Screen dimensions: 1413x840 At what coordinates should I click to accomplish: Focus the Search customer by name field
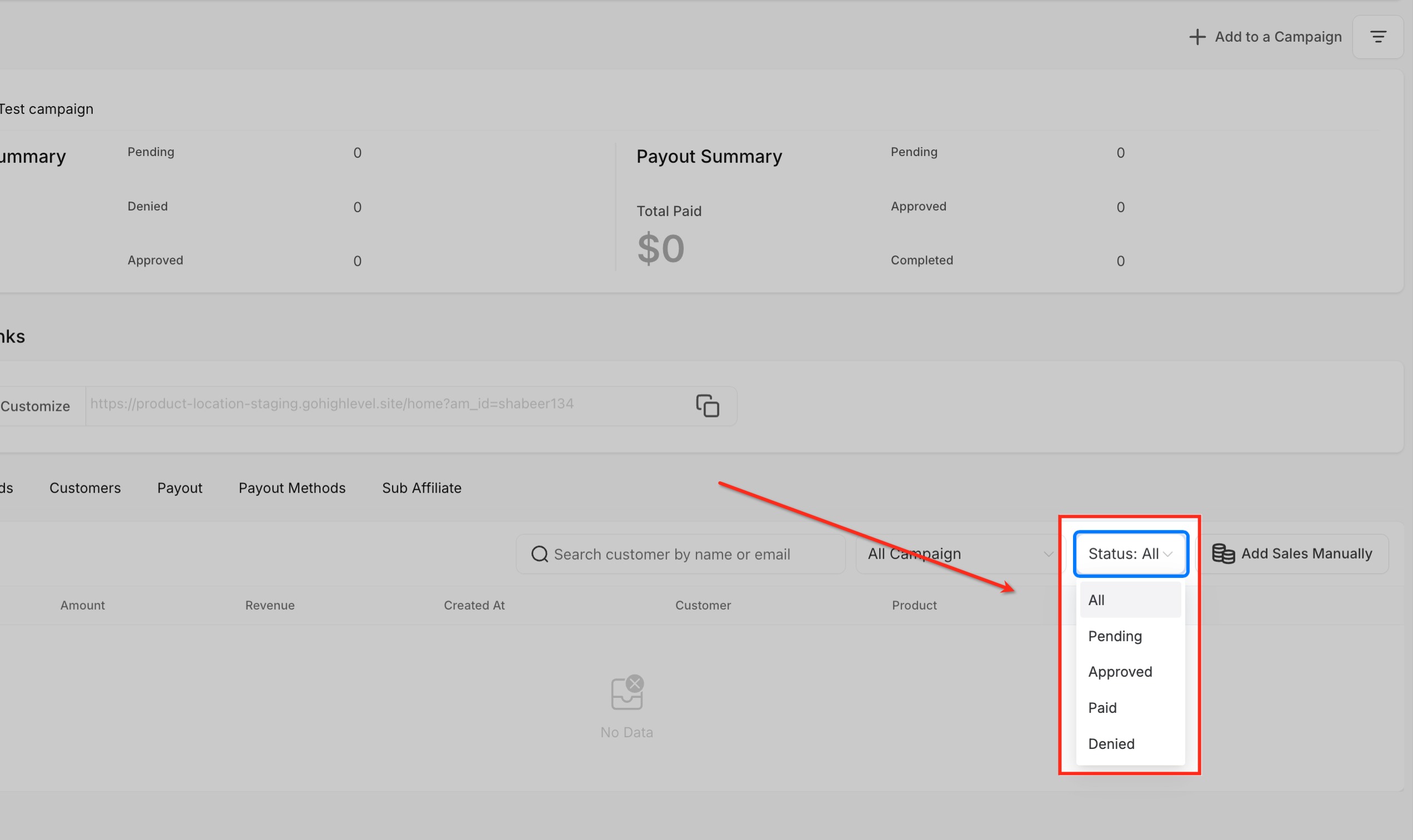(x=690, y=555)
